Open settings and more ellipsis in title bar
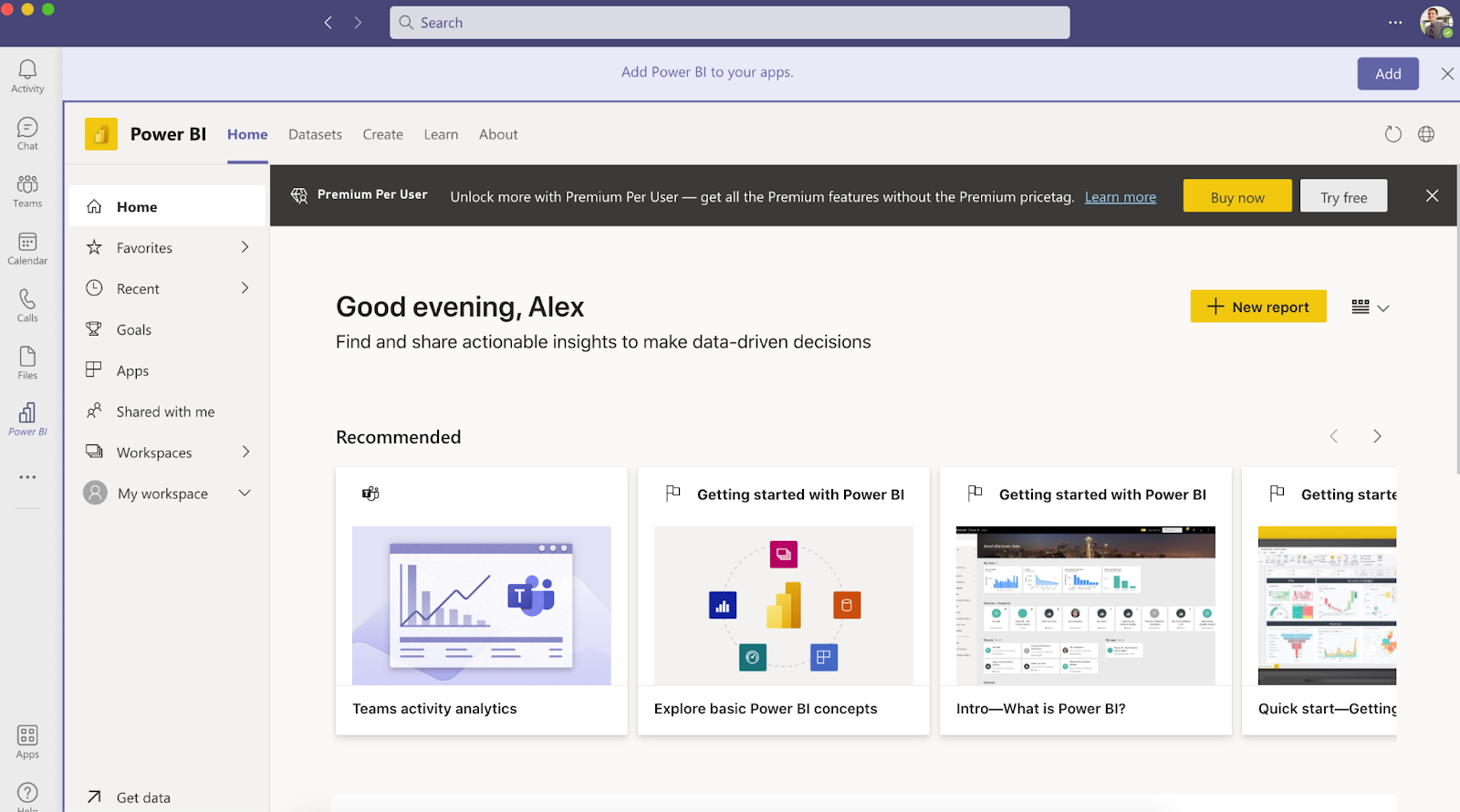This screenshot has height=812, width=1460. coord(1395,23)
